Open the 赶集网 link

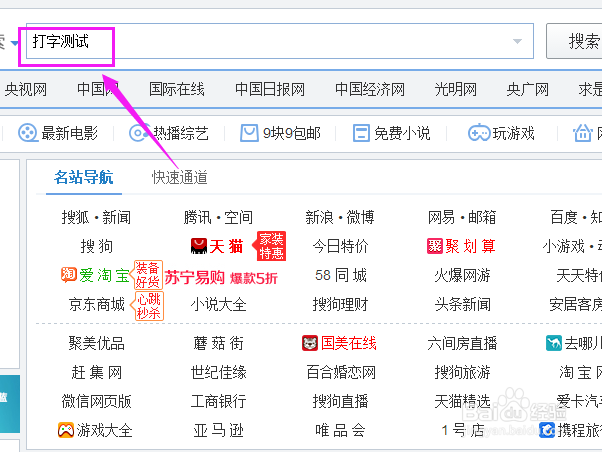(97, 373)
